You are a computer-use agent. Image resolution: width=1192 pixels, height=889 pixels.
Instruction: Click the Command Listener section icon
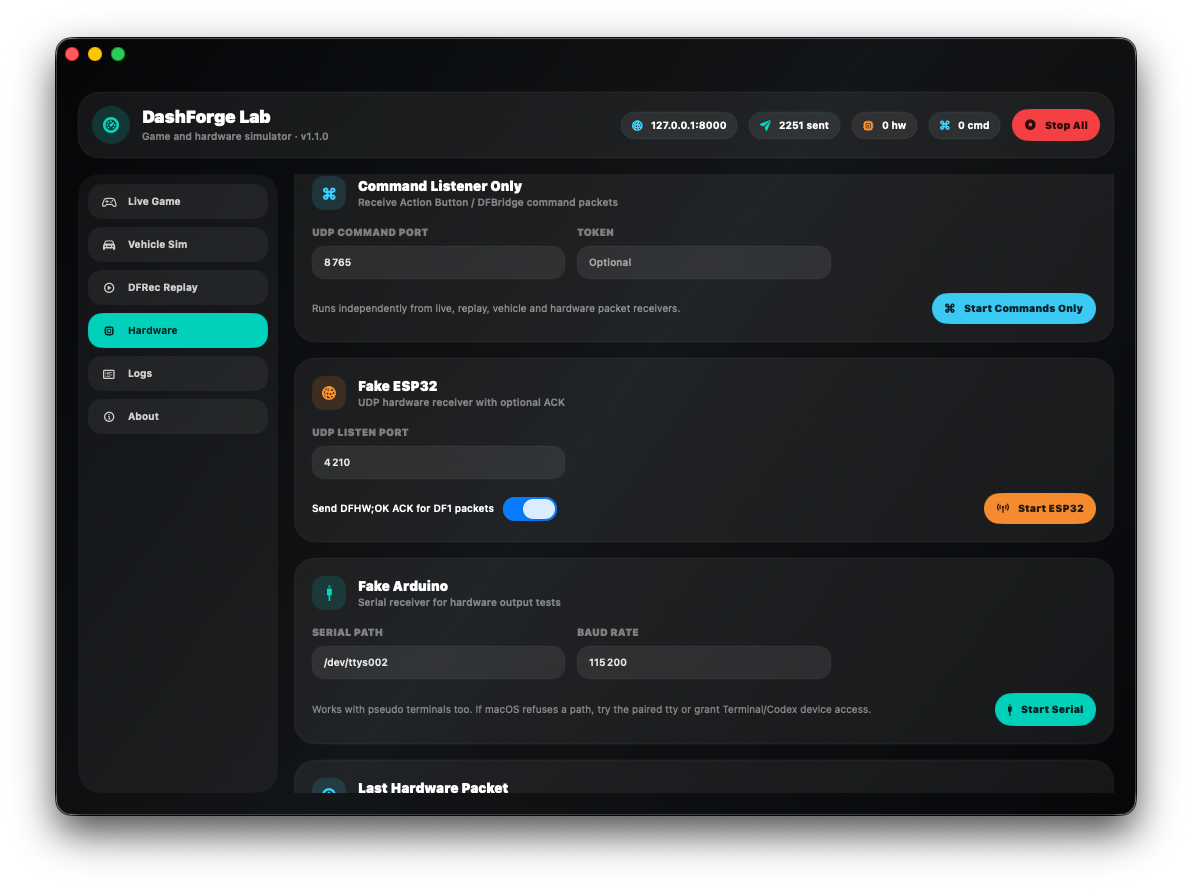pyautogui.click(x=328, y=193)
